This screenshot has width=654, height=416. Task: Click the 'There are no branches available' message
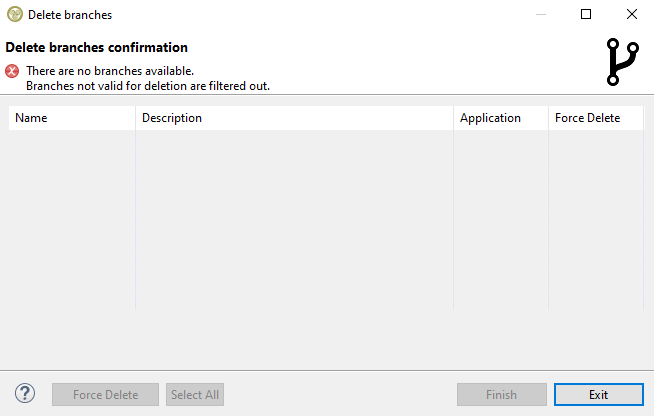110,71
